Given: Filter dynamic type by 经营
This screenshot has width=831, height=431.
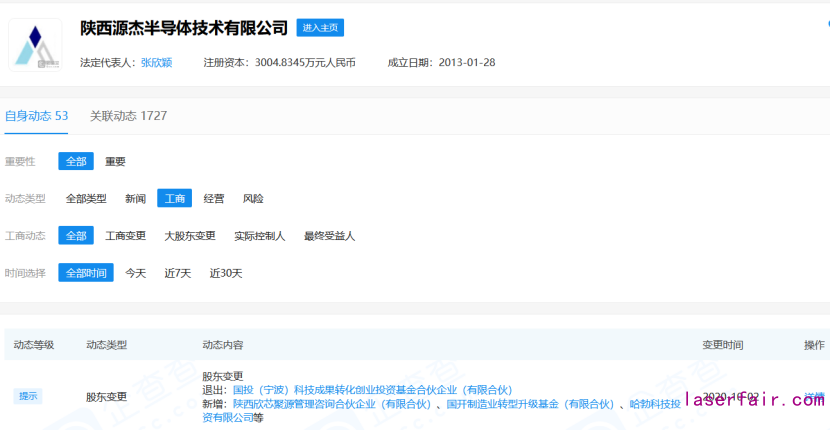Looking at the screenshot, I should click(x=214, y=199).
